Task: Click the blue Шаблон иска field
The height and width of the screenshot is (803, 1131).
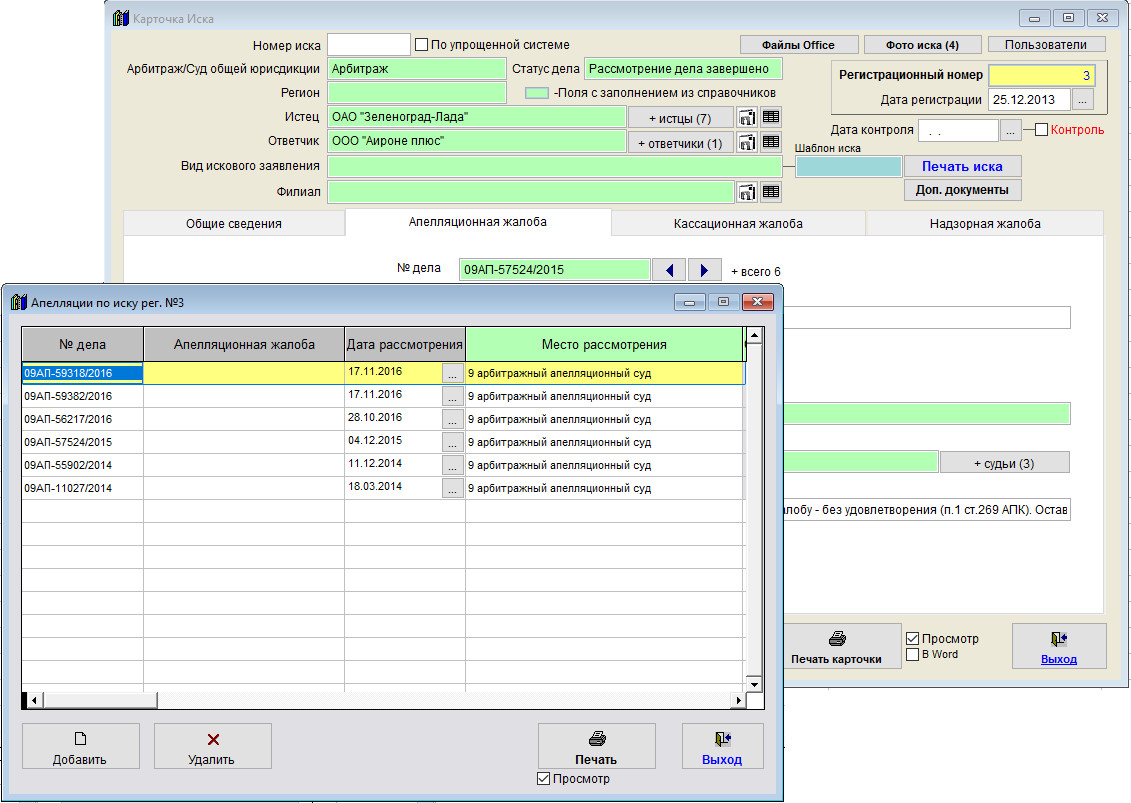Action: click(848, 167)
